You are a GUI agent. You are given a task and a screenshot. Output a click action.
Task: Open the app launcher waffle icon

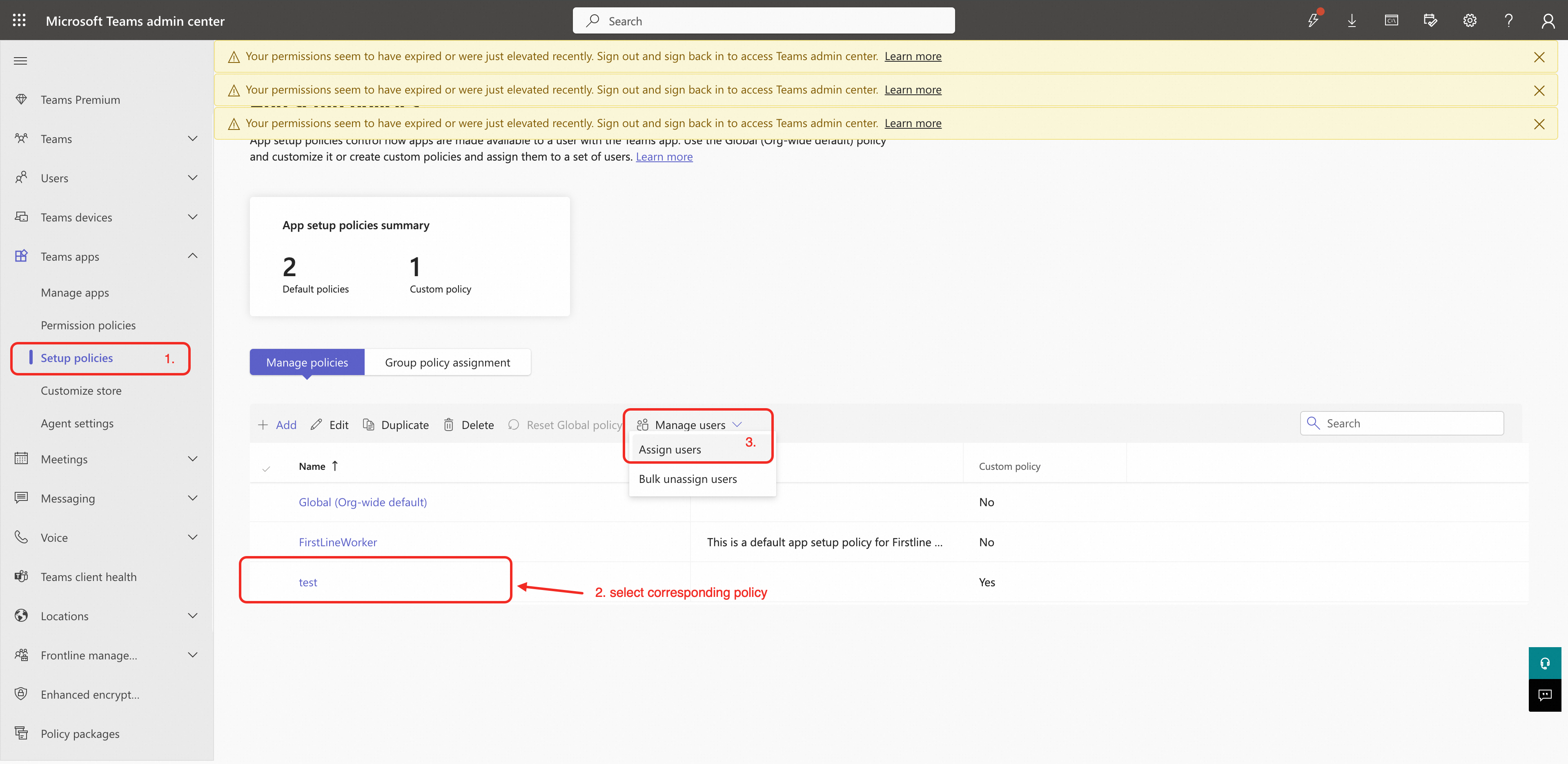pyautogui.click(x=19, y=20)
